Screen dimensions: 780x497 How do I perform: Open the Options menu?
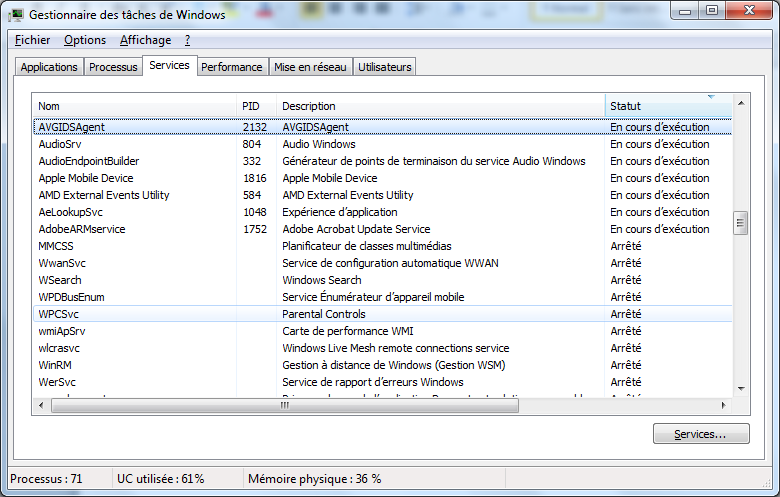[85, 40]
